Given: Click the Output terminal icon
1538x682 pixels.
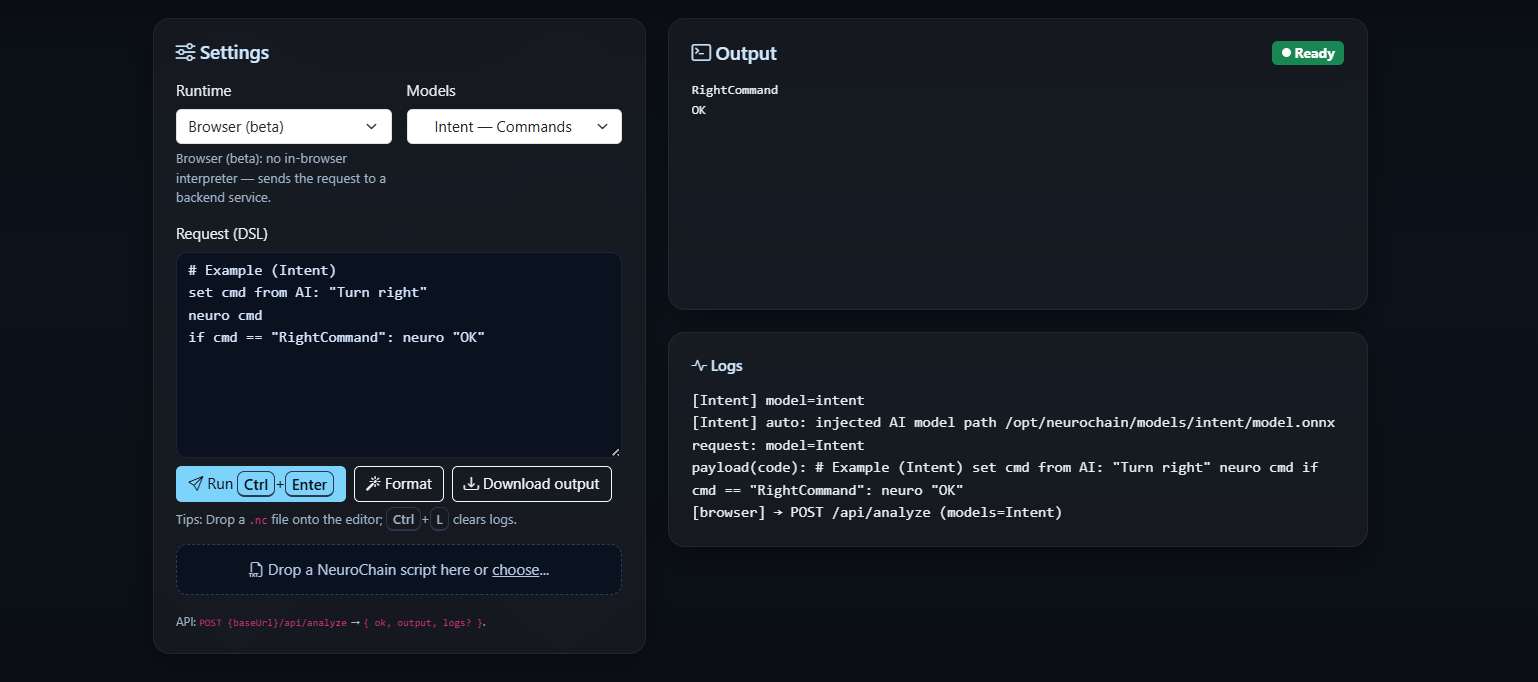Looking at the screenshot, I should pos(701,53).
